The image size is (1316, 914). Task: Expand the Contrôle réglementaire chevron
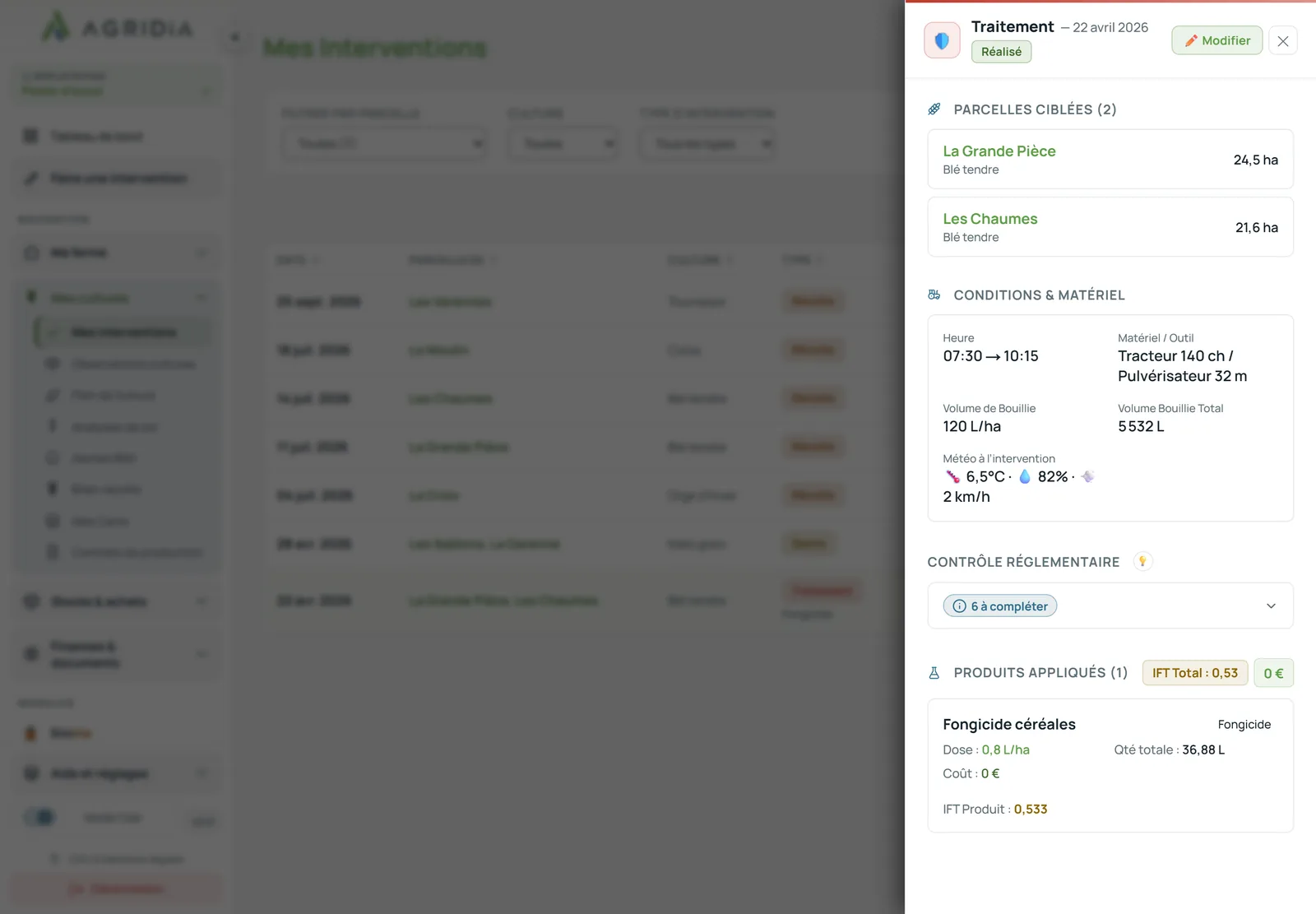1271,606
